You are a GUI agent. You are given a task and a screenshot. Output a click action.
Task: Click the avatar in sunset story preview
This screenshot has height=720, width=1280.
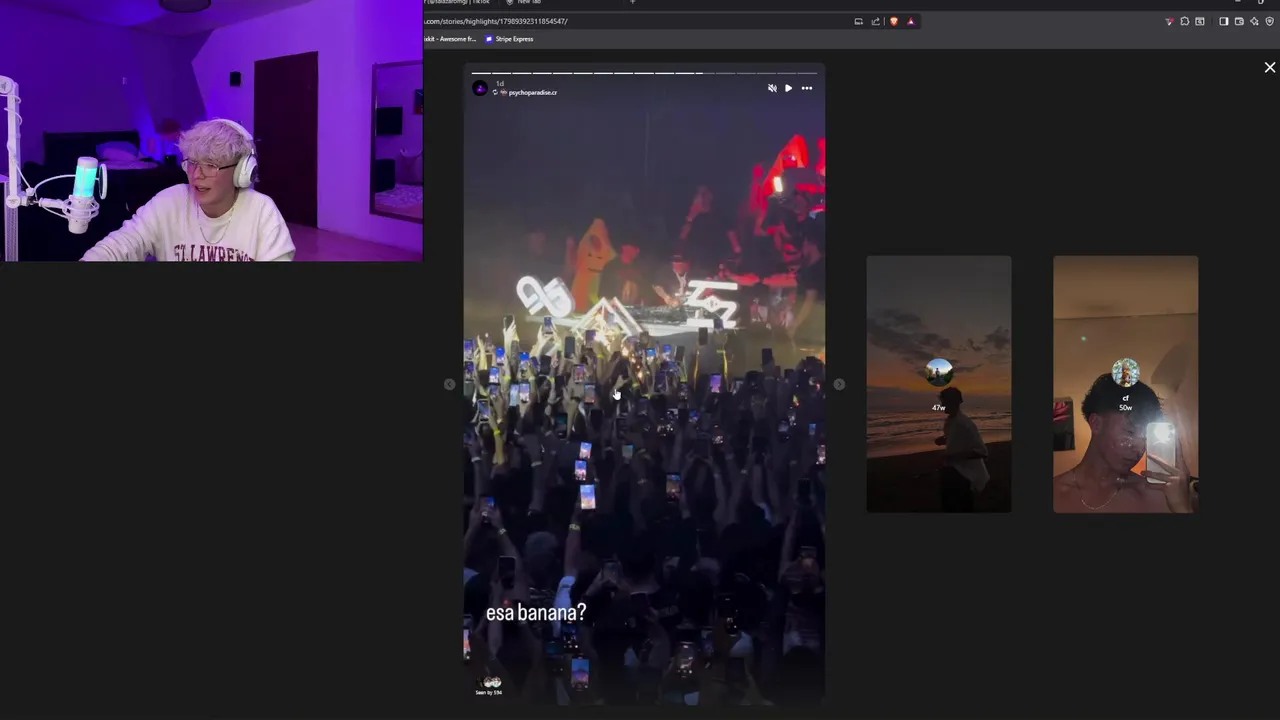[939, 373]
